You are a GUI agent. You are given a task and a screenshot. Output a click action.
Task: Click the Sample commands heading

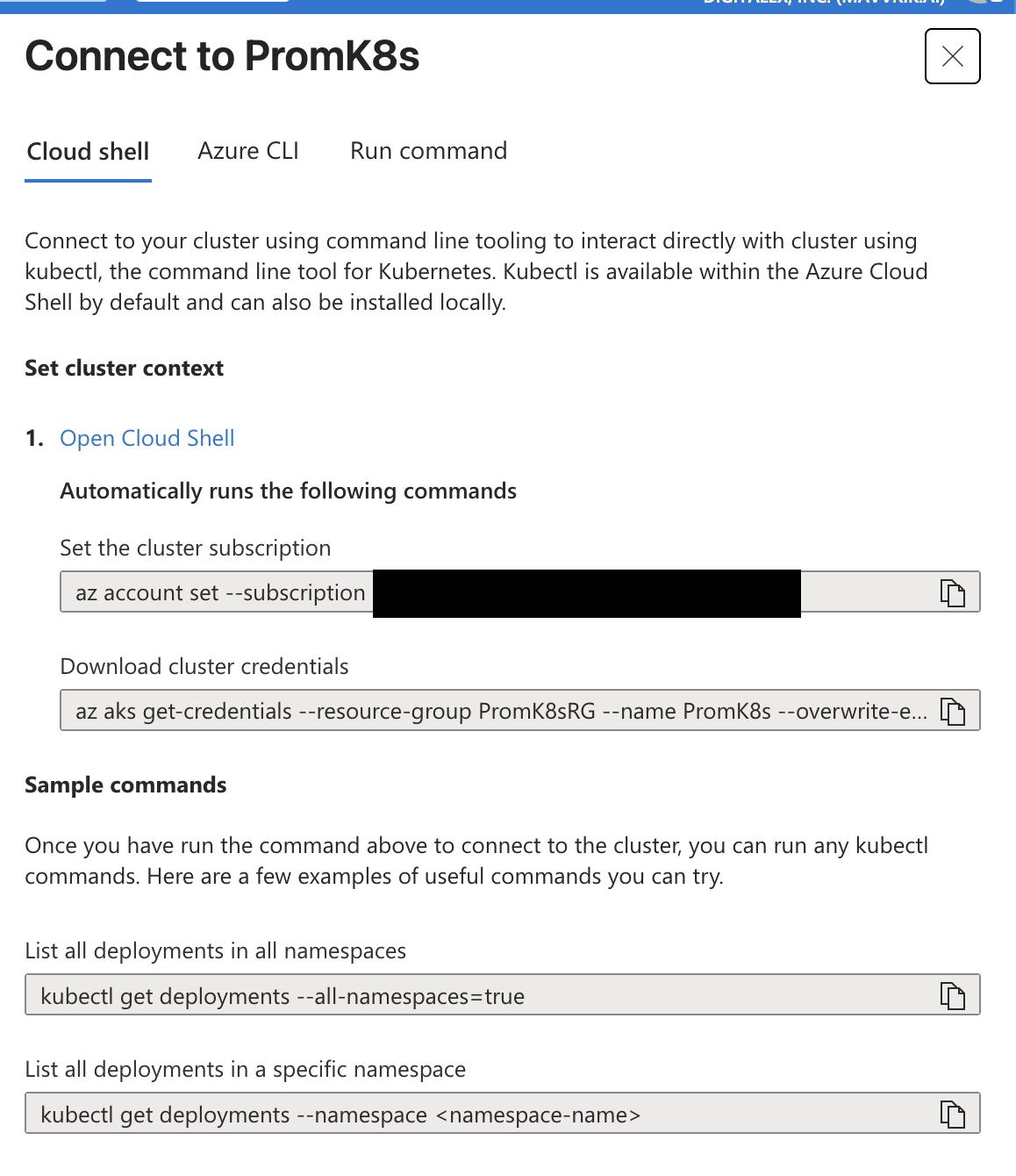pyautogui.click(x=125, y=785)
